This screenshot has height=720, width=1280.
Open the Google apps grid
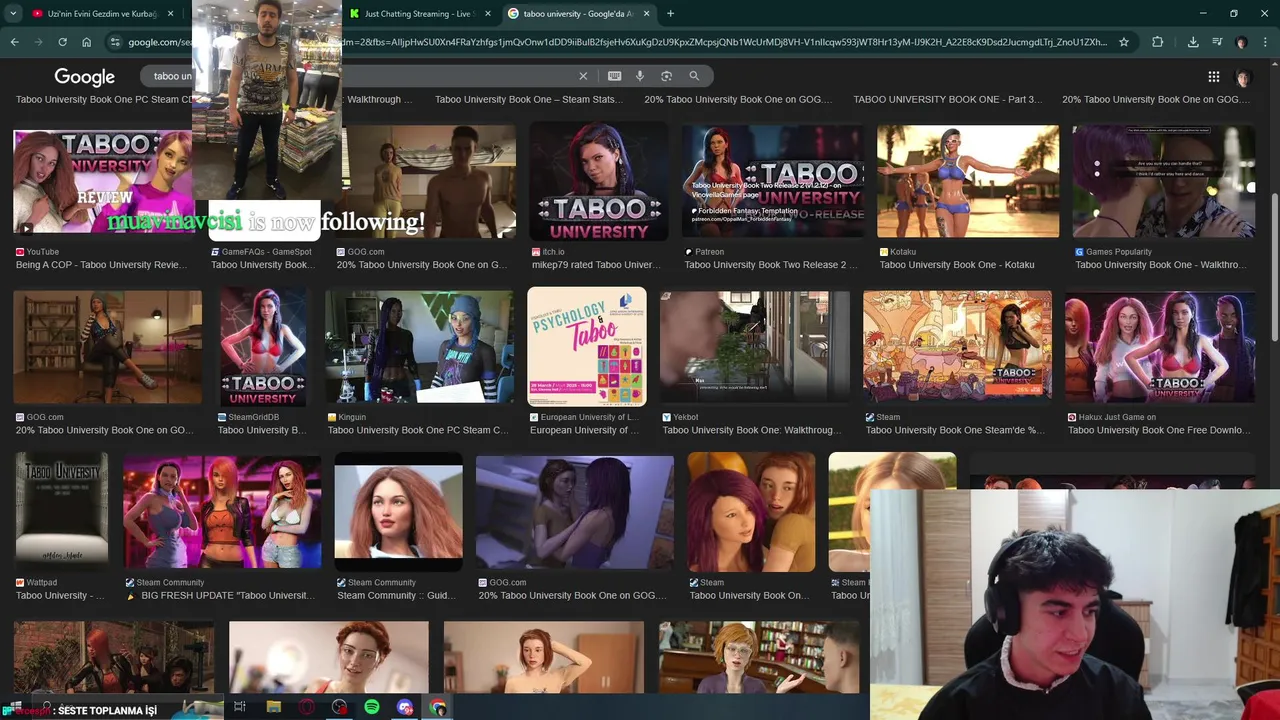[x=1213, y=77]
